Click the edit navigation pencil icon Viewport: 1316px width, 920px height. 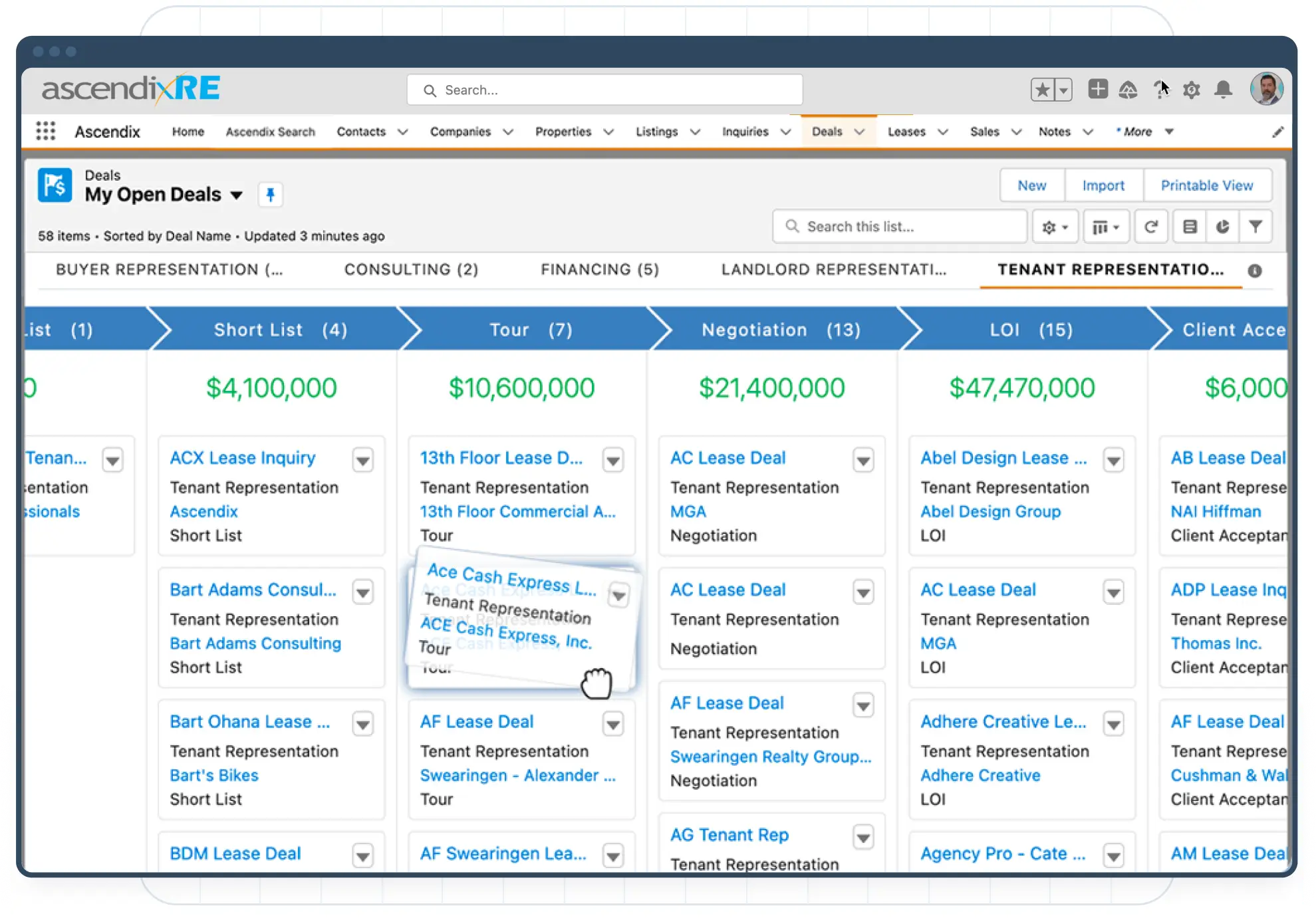coord(1277,132)
